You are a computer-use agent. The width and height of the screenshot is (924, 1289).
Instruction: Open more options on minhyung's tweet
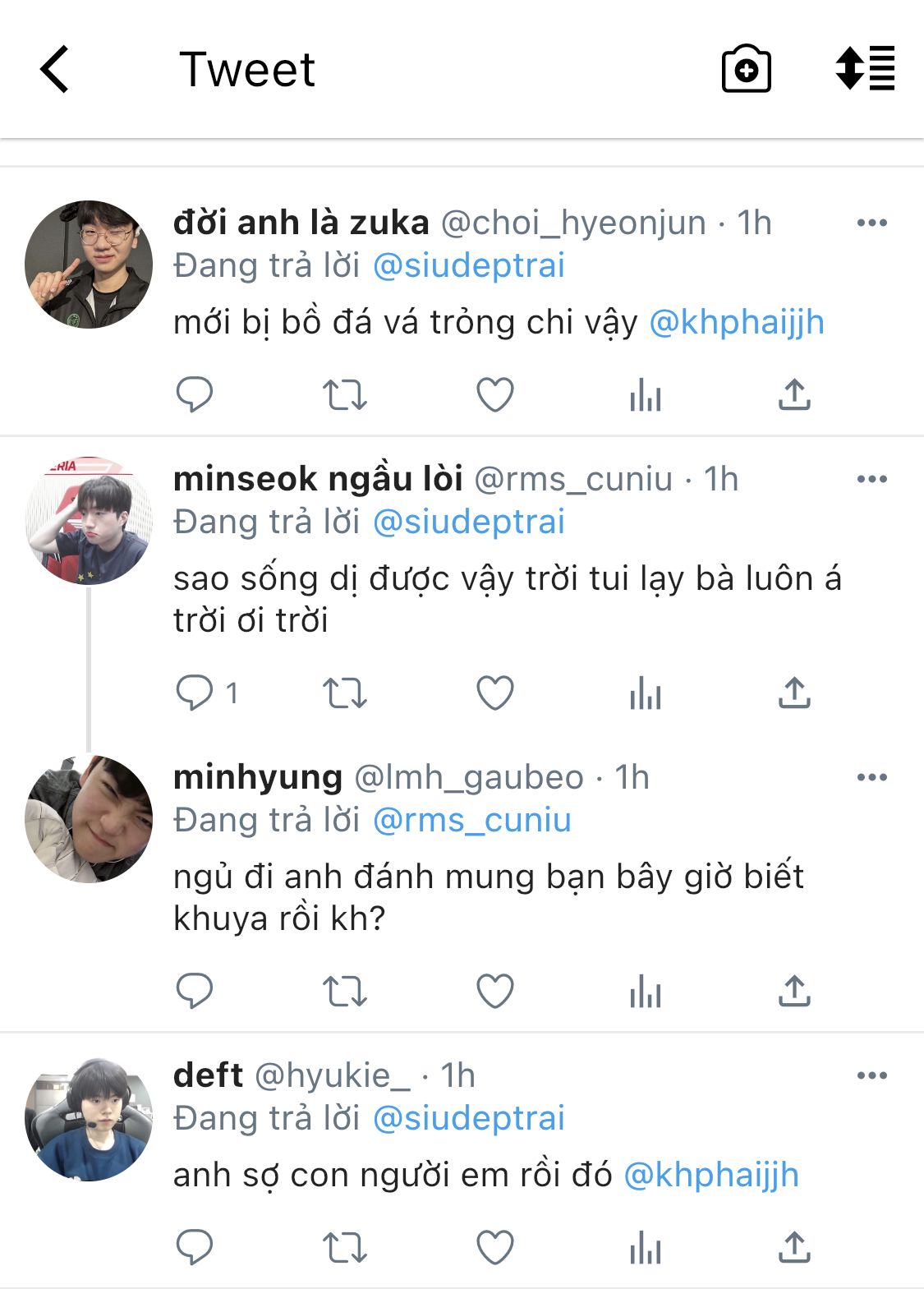[871, 777]
